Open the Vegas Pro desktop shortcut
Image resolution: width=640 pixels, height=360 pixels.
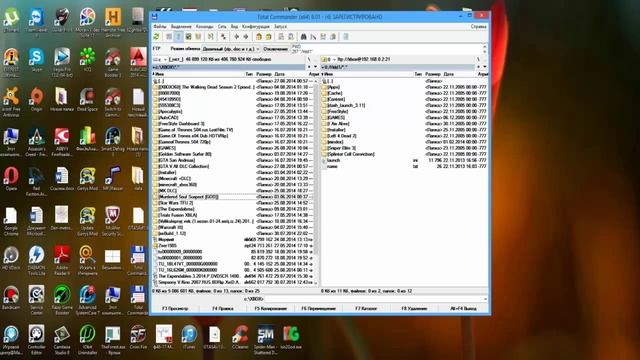(62, 61)
